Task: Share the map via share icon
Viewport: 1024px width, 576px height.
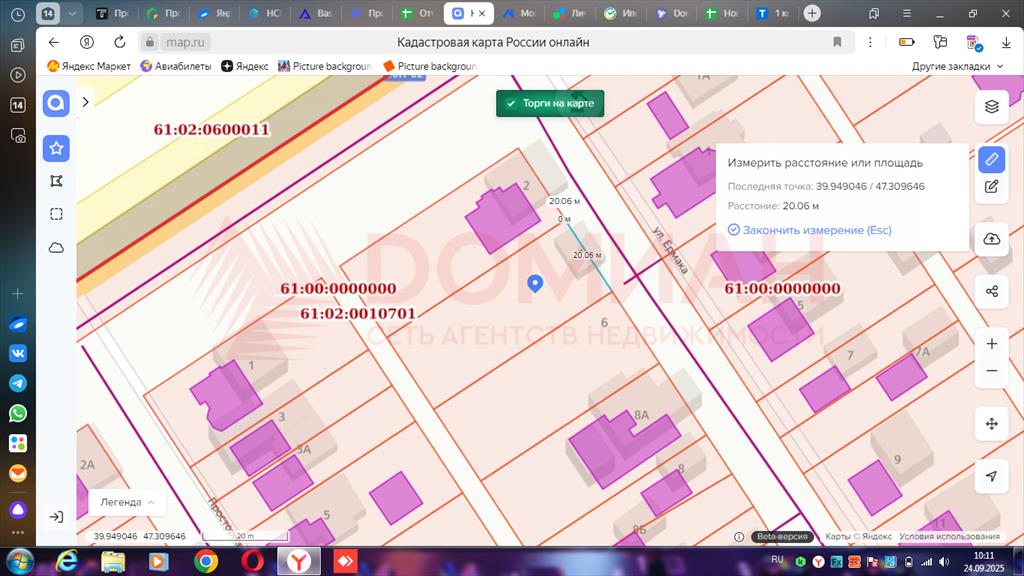Action: (x=991, y=291)
